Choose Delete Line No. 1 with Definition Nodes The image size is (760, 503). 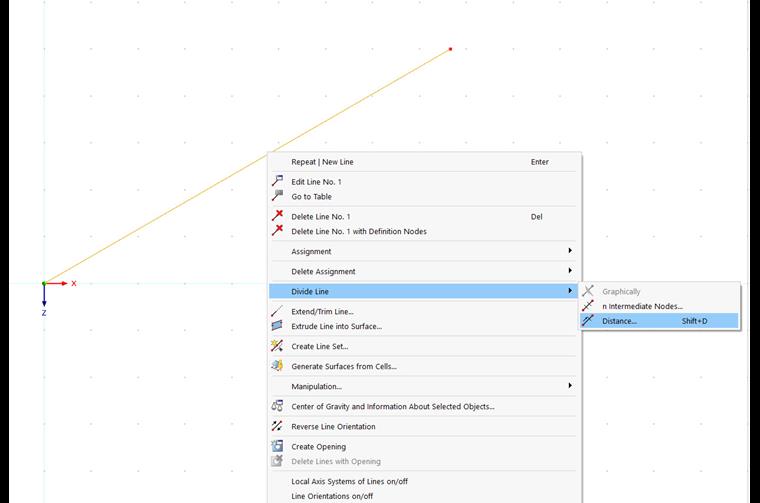[x=425, y=232]
